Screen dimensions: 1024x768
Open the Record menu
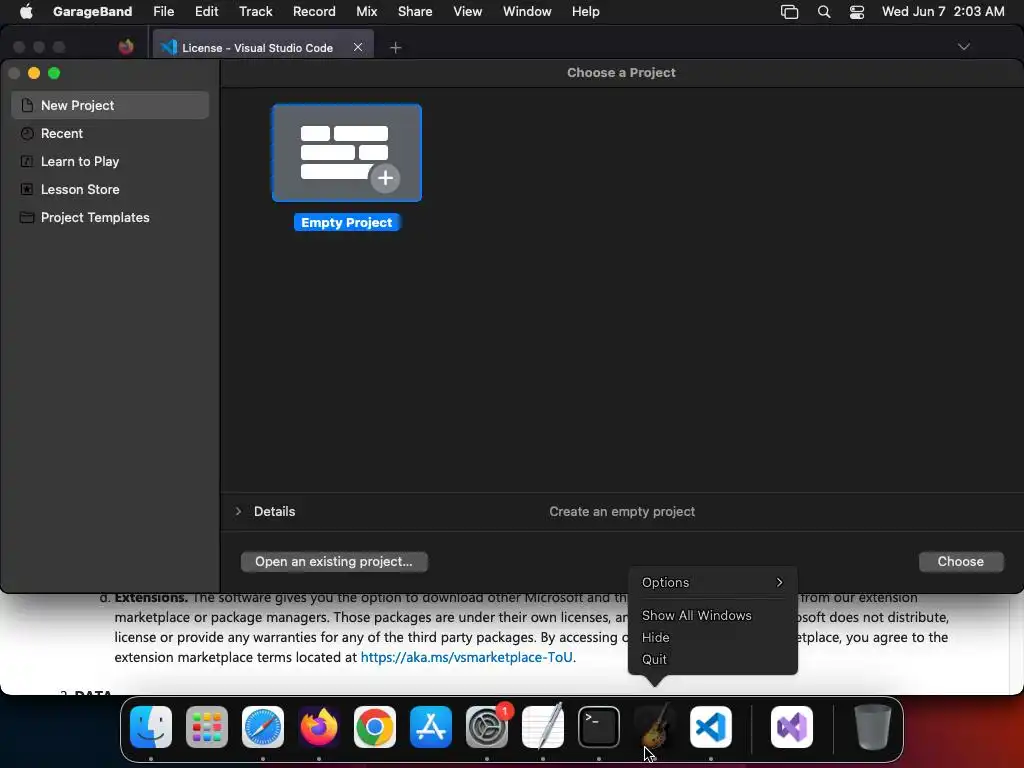314,12
